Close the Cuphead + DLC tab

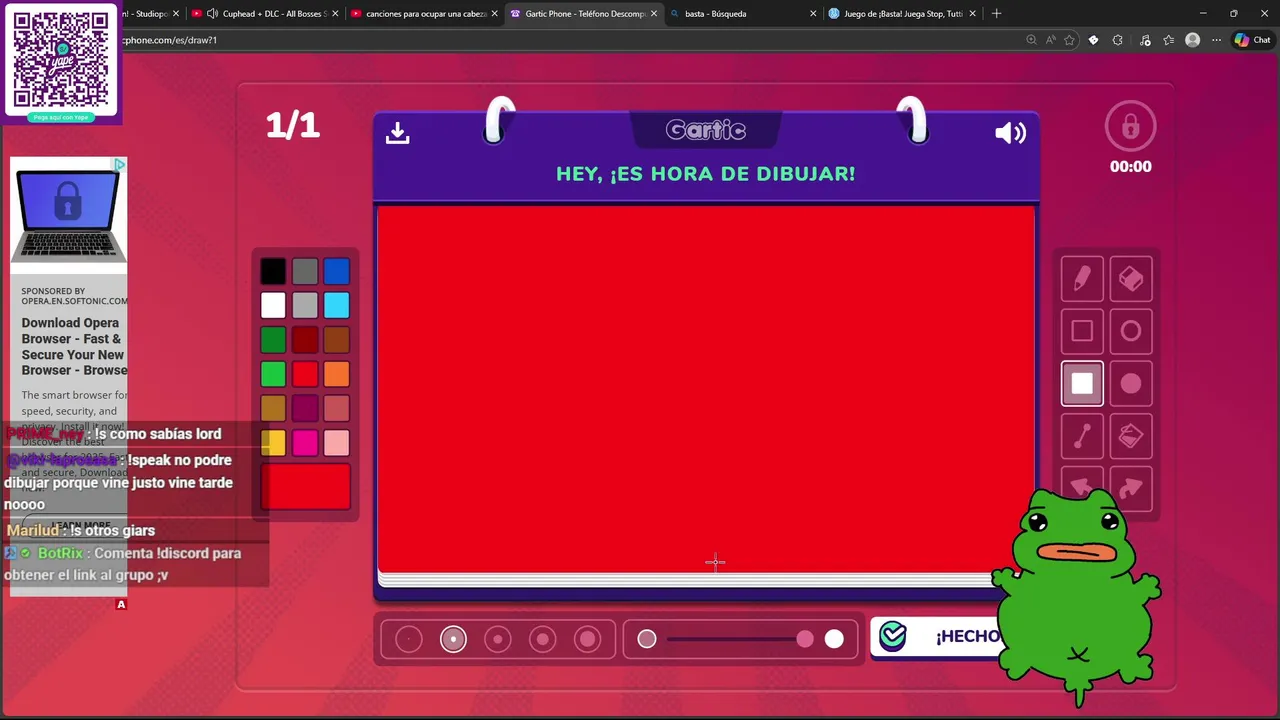point(335,14)
